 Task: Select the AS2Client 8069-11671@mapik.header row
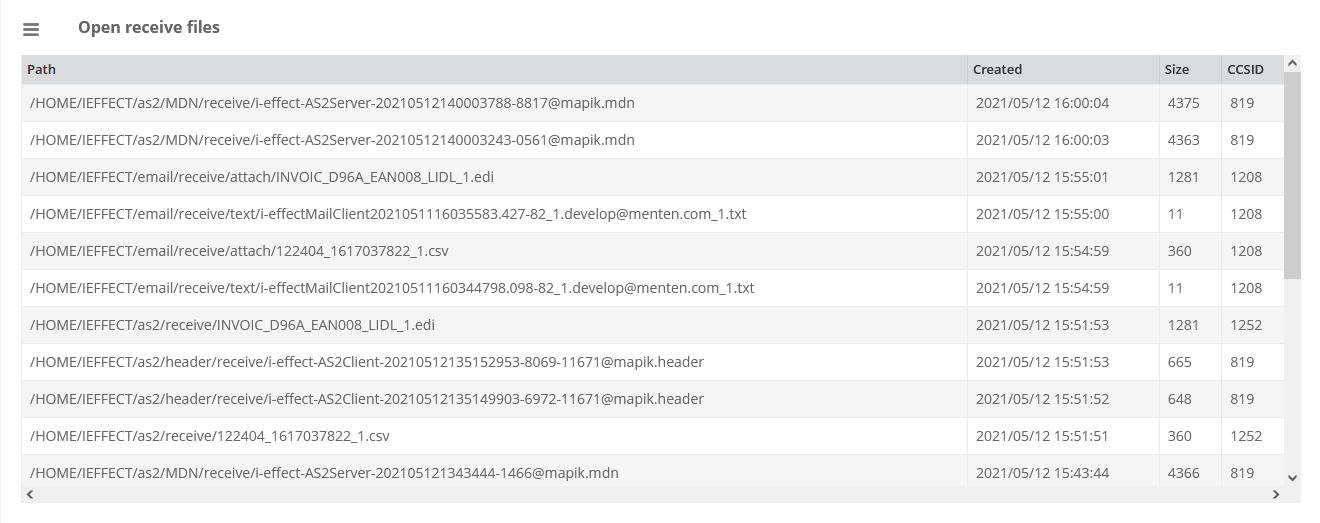click(x=367, y=362)
